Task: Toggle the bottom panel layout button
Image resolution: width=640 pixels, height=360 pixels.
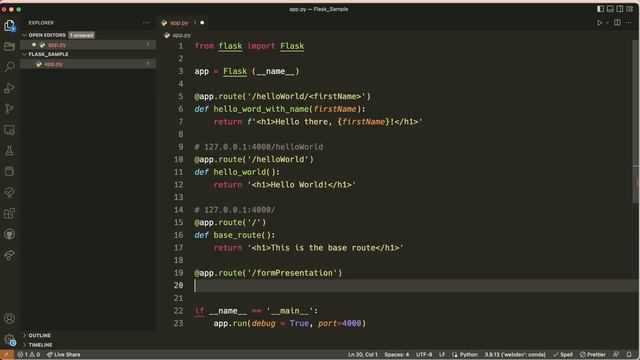Action: tap(610, 9)
